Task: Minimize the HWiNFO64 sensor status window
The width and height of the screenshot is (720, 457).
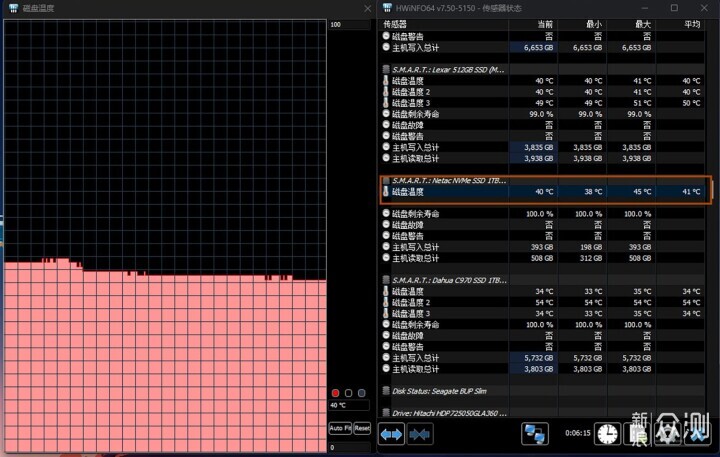Action: click(x=645, y=8)
